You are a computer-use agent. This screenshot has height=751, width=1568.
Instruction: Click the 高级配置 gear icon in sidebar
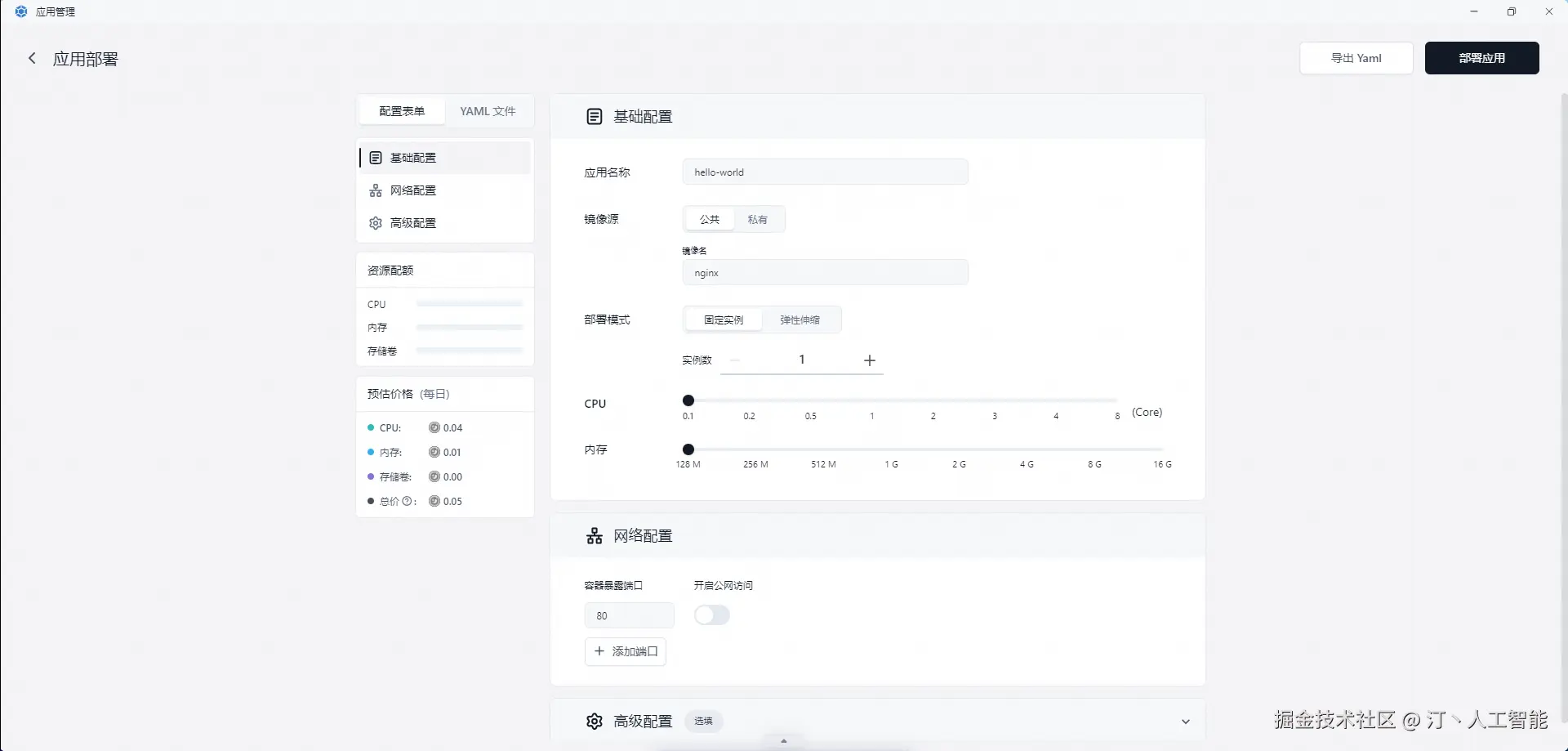pos(376,223)
